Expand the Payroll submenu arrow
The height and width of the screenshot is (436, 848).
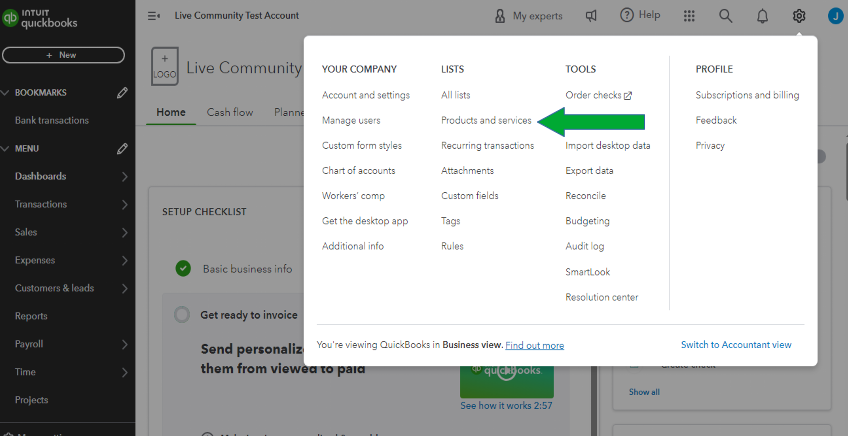tap(124, 344)
